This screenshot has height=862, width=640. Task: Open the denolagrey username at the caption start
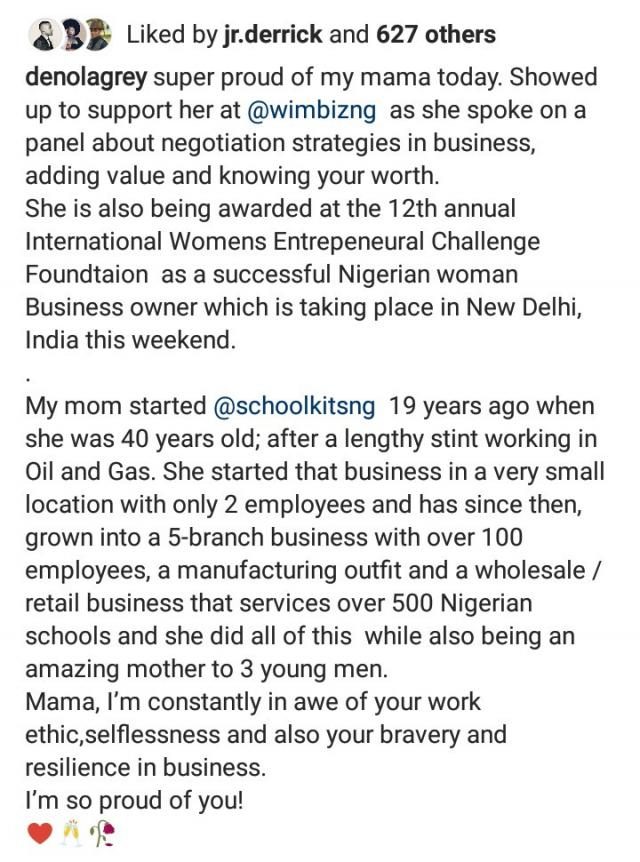pyautogui.click(x=86, y=78)
